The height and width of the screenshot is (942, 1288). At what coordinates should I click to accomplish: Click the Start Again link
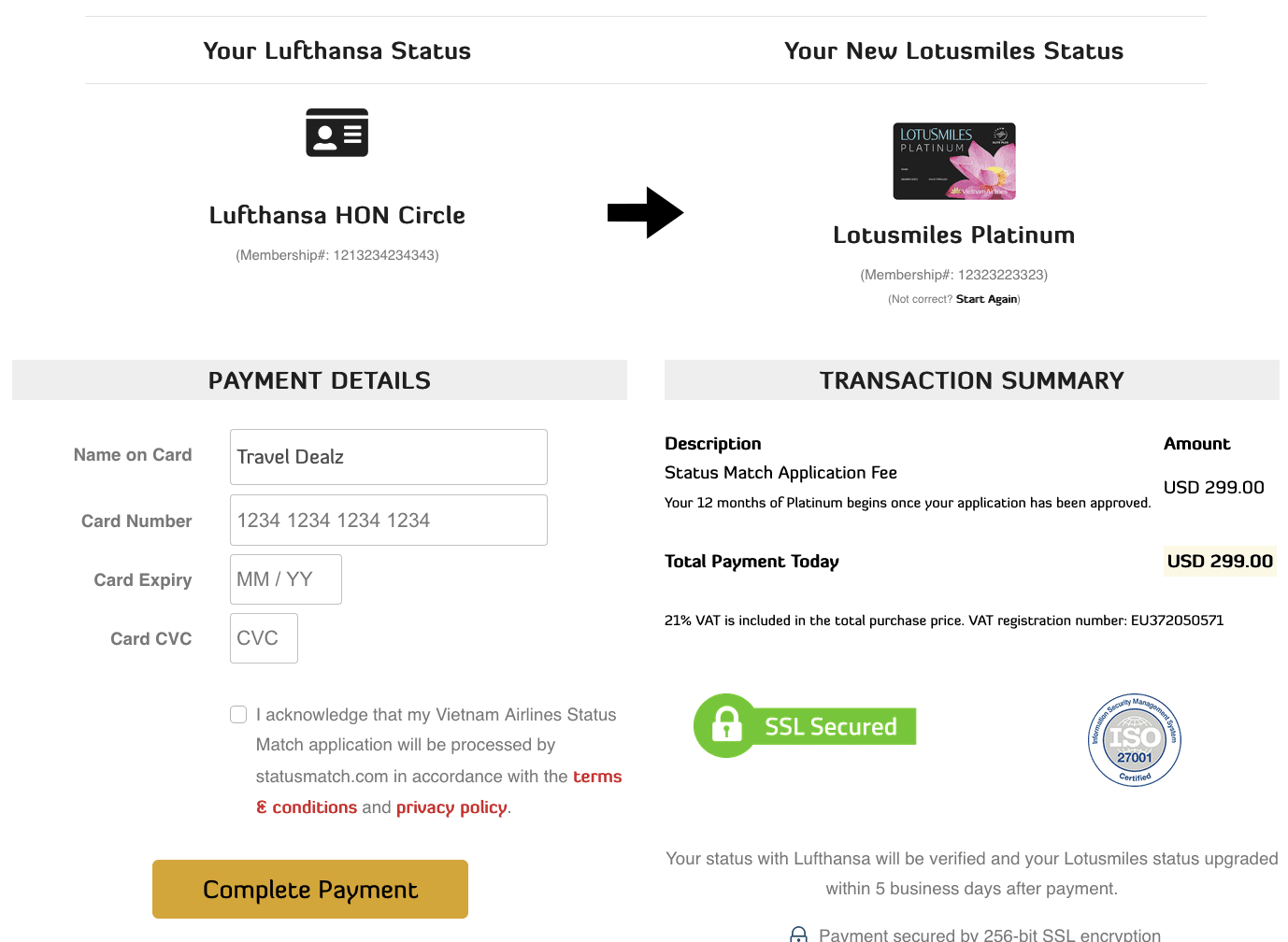[986, 299]
